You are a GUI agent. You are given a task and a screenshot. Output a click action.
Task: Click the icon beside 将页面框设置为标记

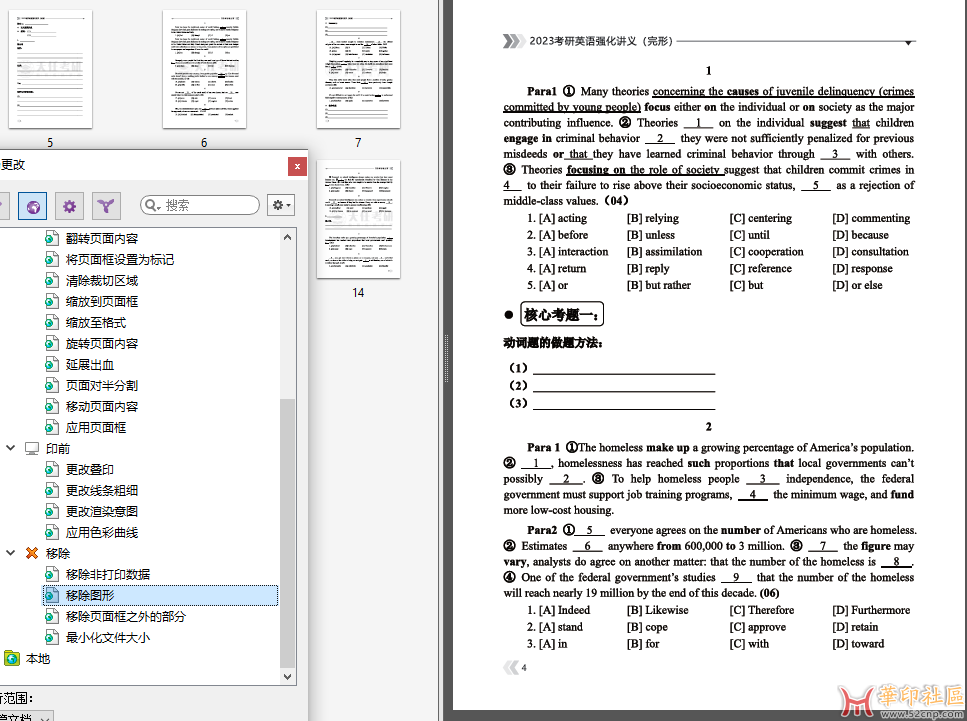(x=52, y=260)
